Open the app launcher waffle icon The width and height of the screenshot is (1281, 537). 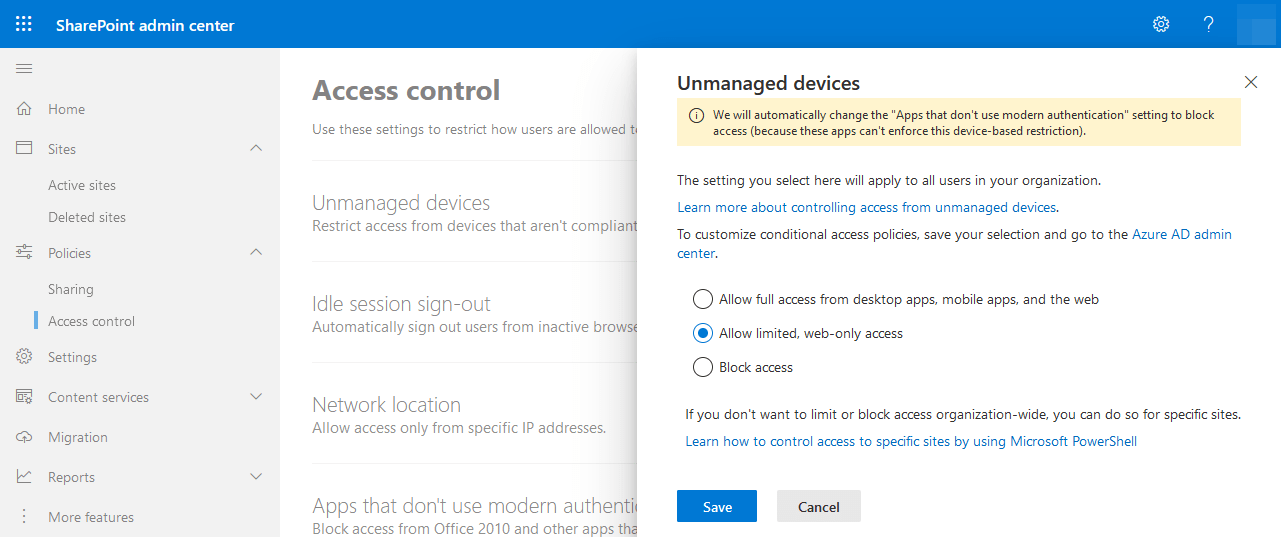24,24
